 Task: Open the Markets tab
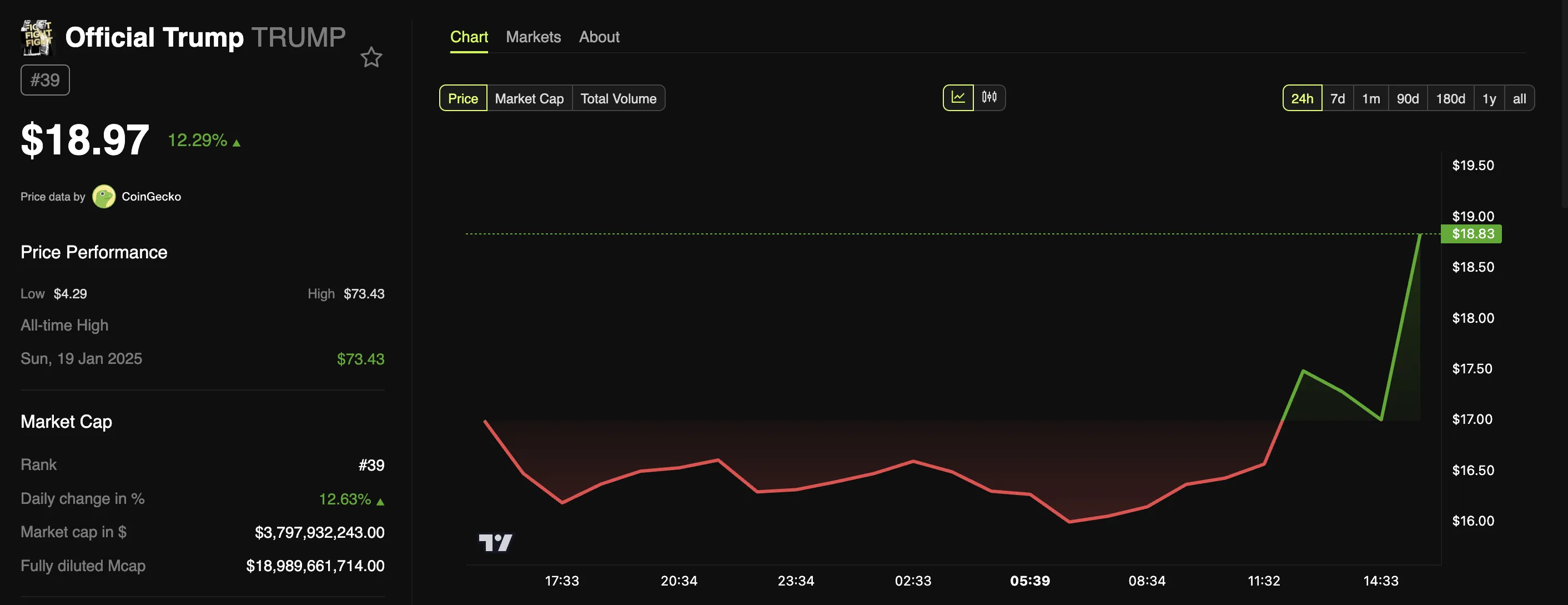click(x=532, y=37)
